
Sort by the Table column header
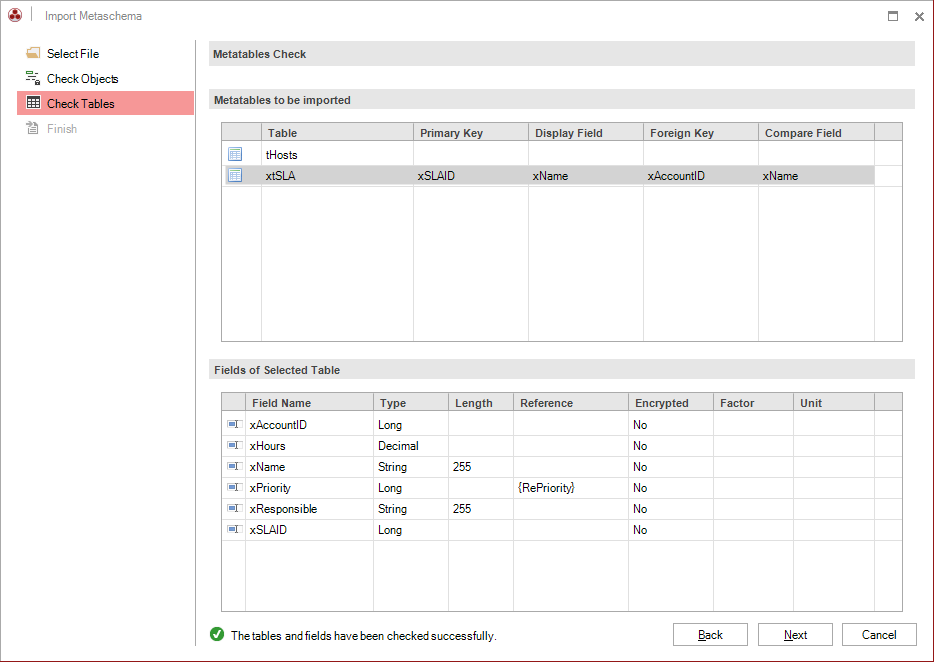337,132
